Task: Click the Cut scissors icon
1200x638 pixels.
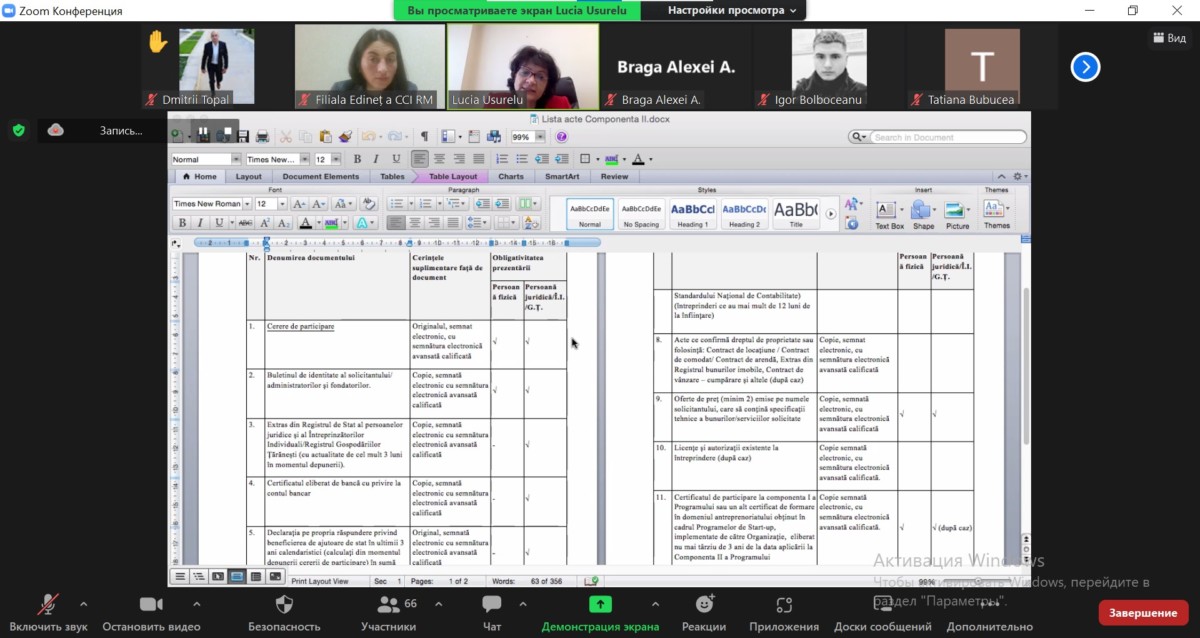Action: coord(285,136)
